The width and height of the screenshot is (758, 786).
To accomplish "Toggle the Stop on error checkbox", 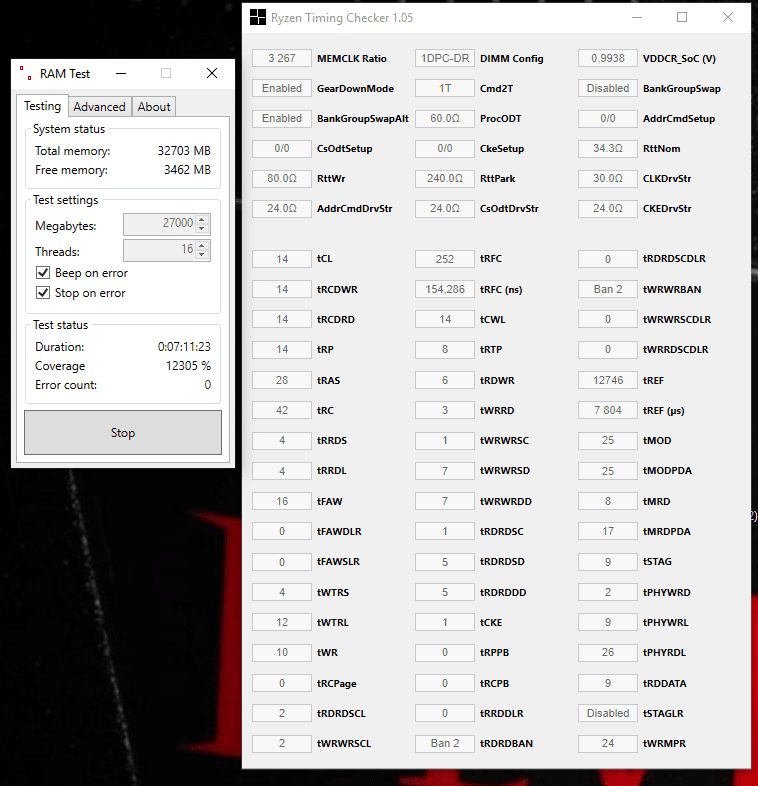I will pyautogui.click(x=43, y=293).
